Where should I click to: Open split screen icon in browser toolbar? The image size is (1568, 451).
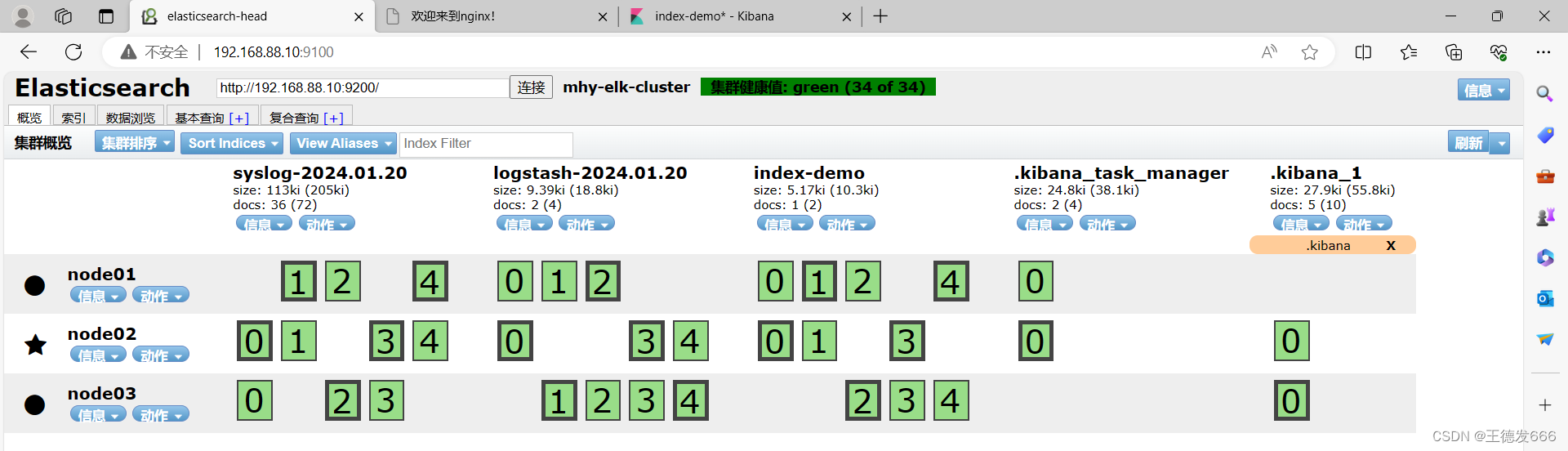click(1363, 52)
